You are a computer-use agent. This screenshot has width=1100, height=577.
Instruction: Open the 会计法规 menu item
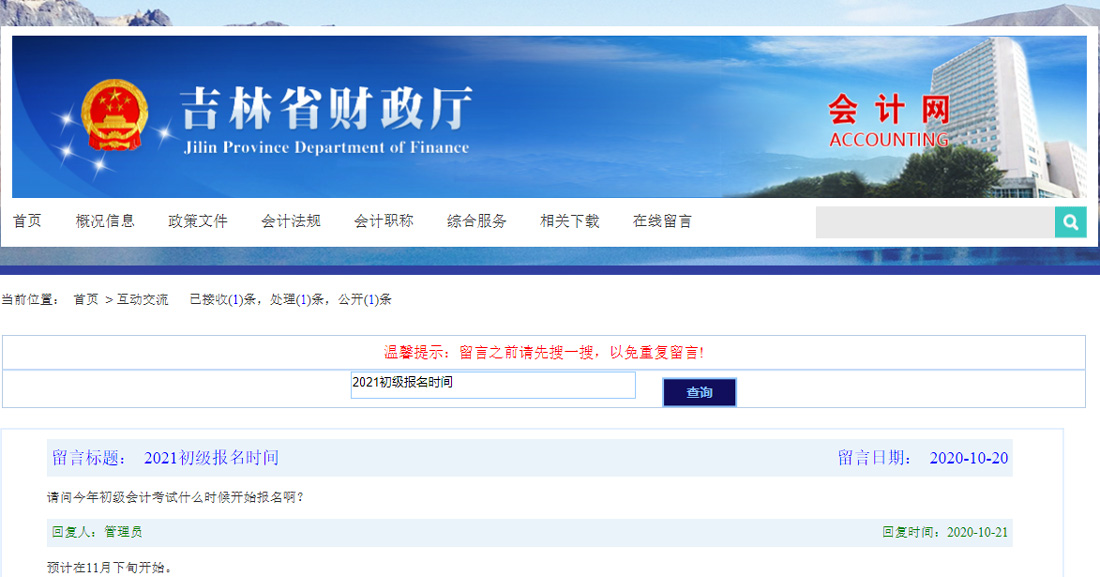point(290,221)
